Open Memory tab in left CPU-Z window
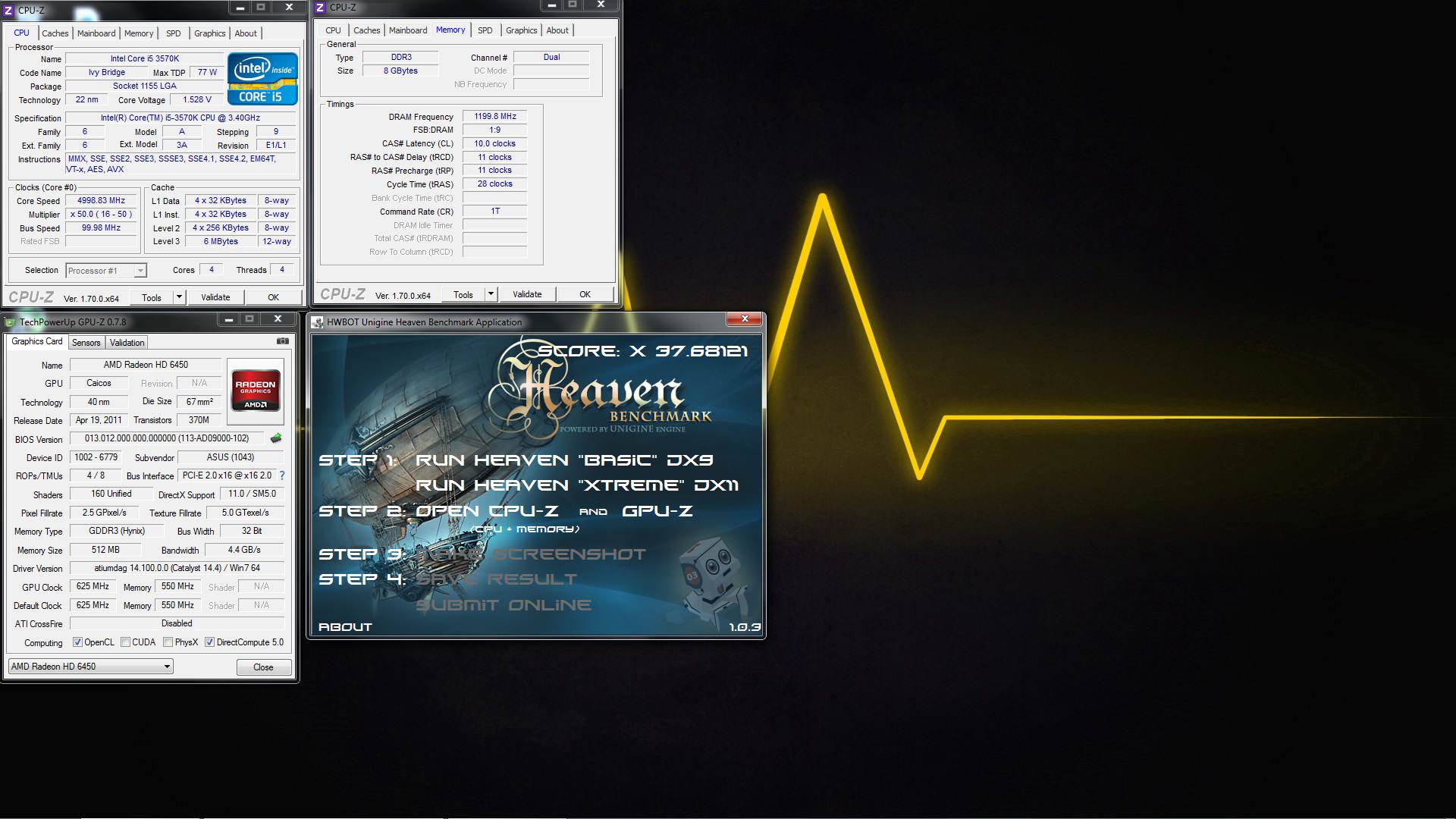Viewport: 1456px width, 819px height. 139,33
